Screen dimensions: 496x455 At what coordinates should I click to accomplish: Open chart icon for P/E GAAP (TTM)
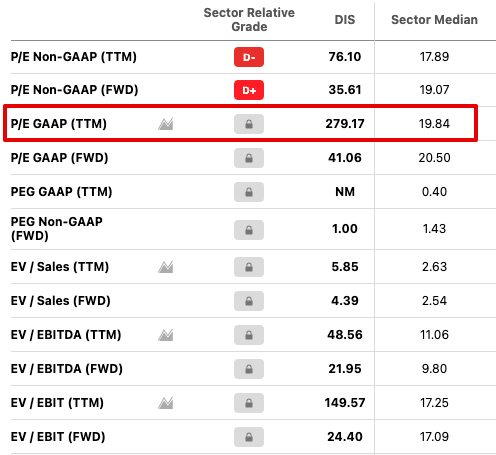pos(166,124)
